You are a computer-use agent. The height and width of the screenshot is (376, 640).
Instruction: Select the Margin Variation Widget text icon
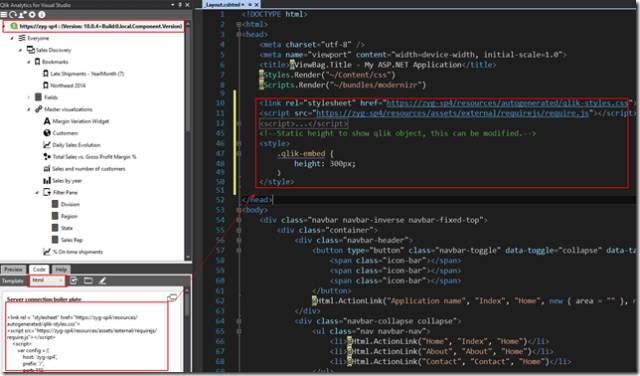click(x=47, y=121)
